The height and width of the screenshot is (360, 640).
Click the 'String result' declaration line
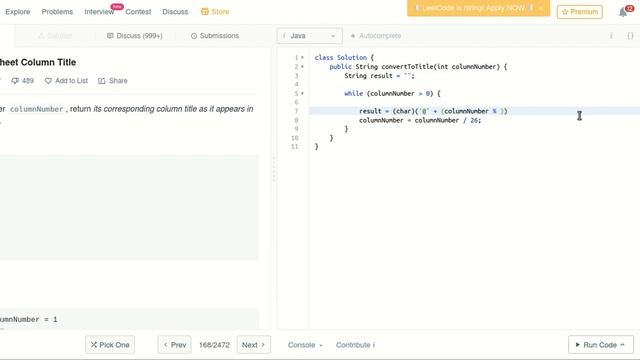tap(379, 76)
